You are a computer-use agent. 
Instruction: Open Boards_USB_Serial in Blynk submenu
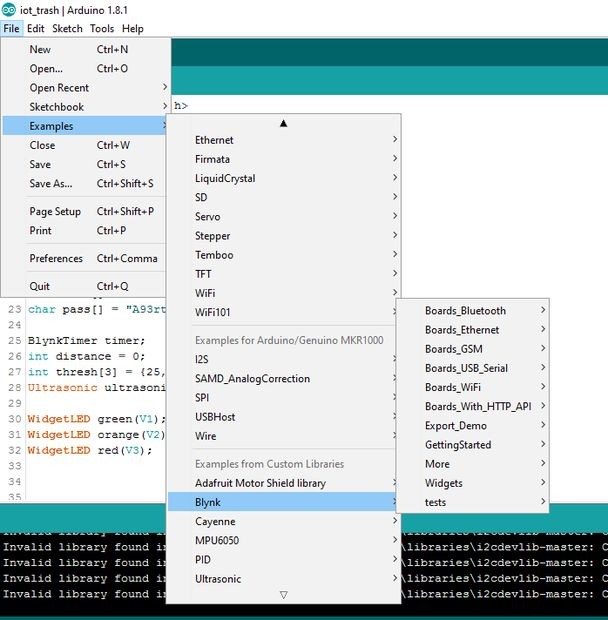(473, 368)
